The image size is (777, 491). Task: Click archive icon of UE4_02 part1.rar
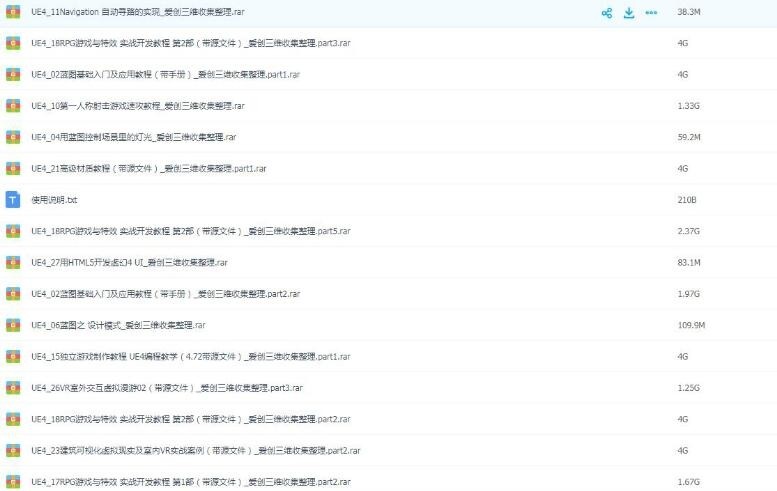(13, 74)
